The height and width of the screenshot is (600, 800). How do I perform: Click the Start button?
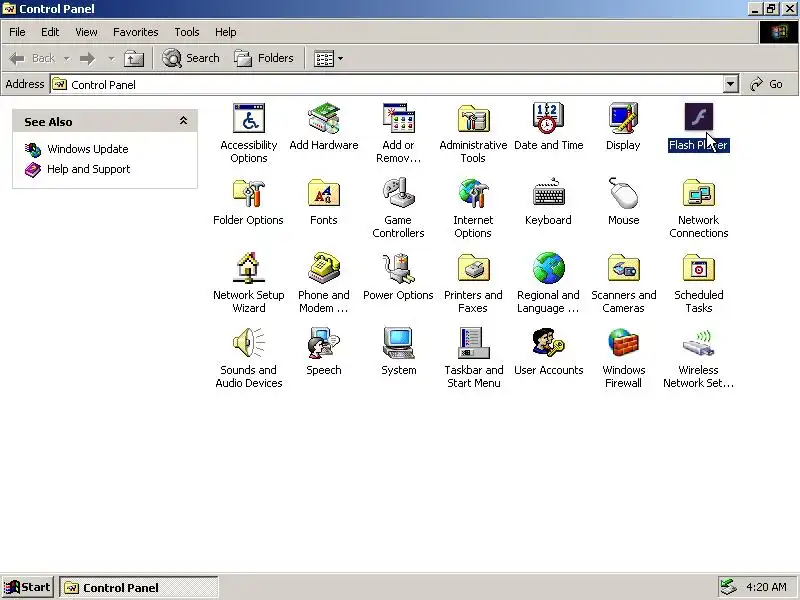pos(27,587)
